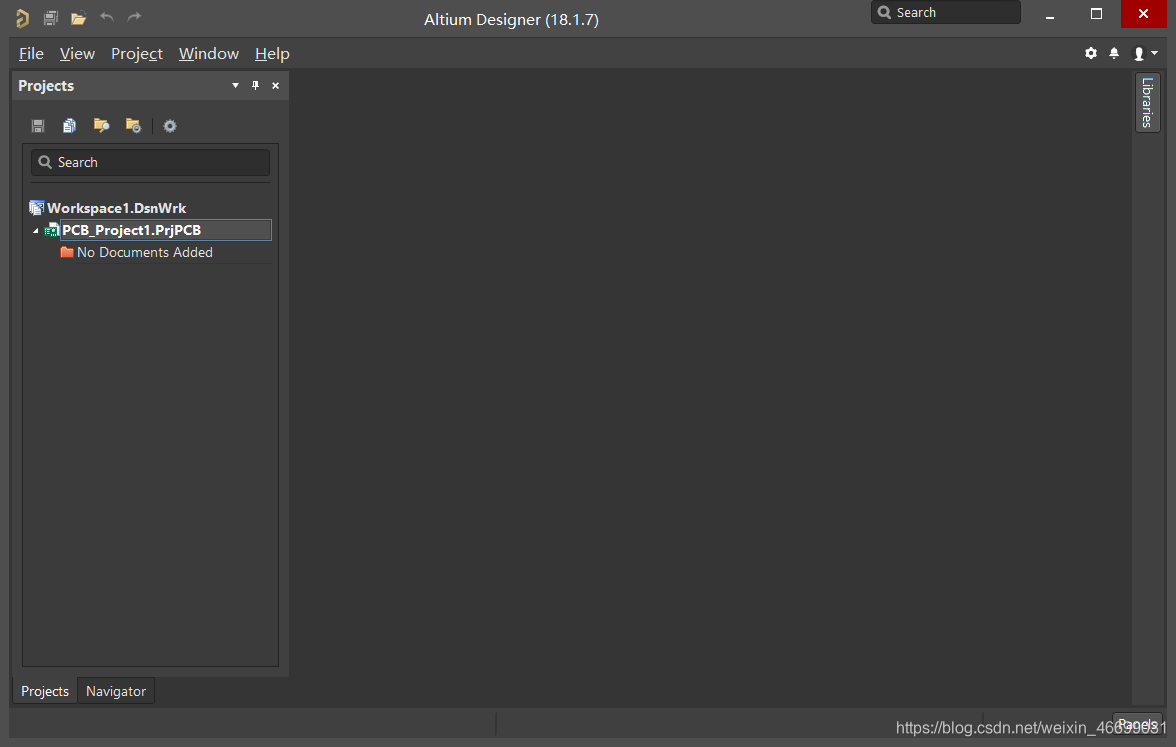The image size is (1176, 747).
Task: Click the No Documents Added entry
Action: pyautogui.click(x=145, y=253)
